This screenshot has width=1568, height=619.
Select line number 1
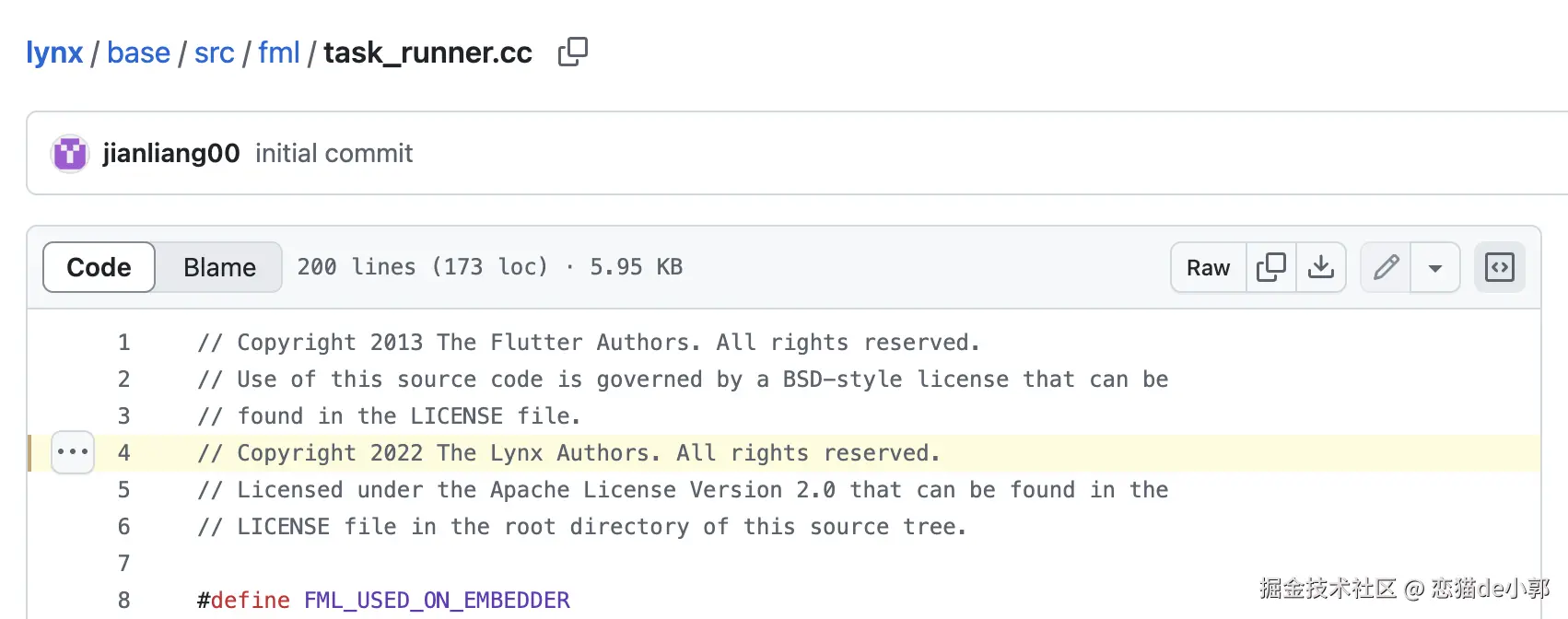[123, 343]
